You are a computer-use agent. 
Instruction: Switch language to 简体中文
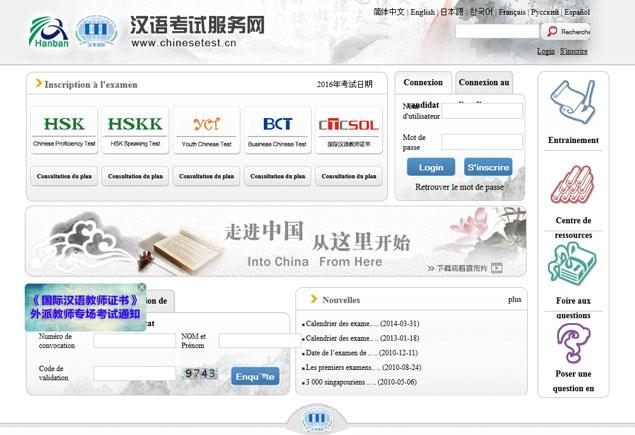(x=389, y=12)
